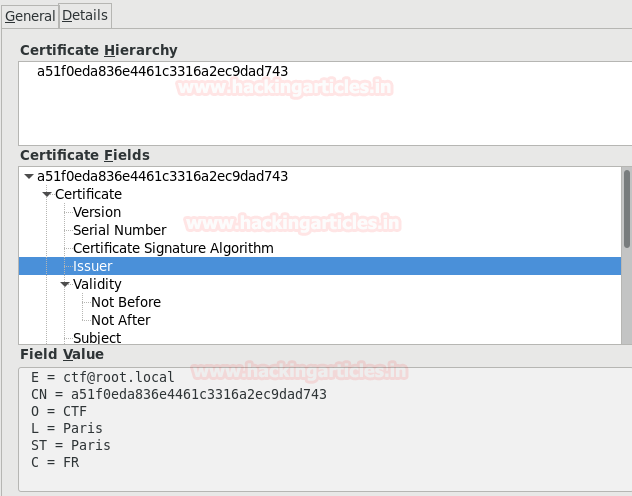Click the email line in Field Value

point(103,378)
